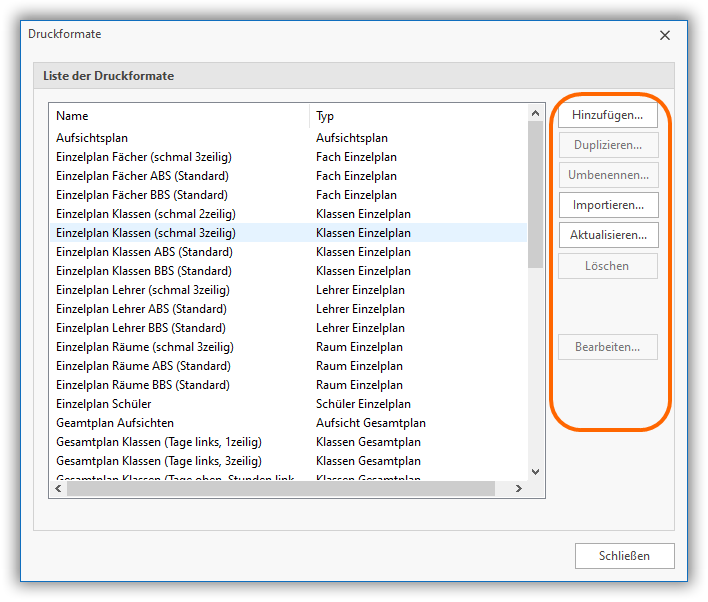The width and height of the screenshot is (708, 602).
Task: Select Gesamtplan Klassen (Tage links, 1zeilig)
Action: [x=159, y=442]
